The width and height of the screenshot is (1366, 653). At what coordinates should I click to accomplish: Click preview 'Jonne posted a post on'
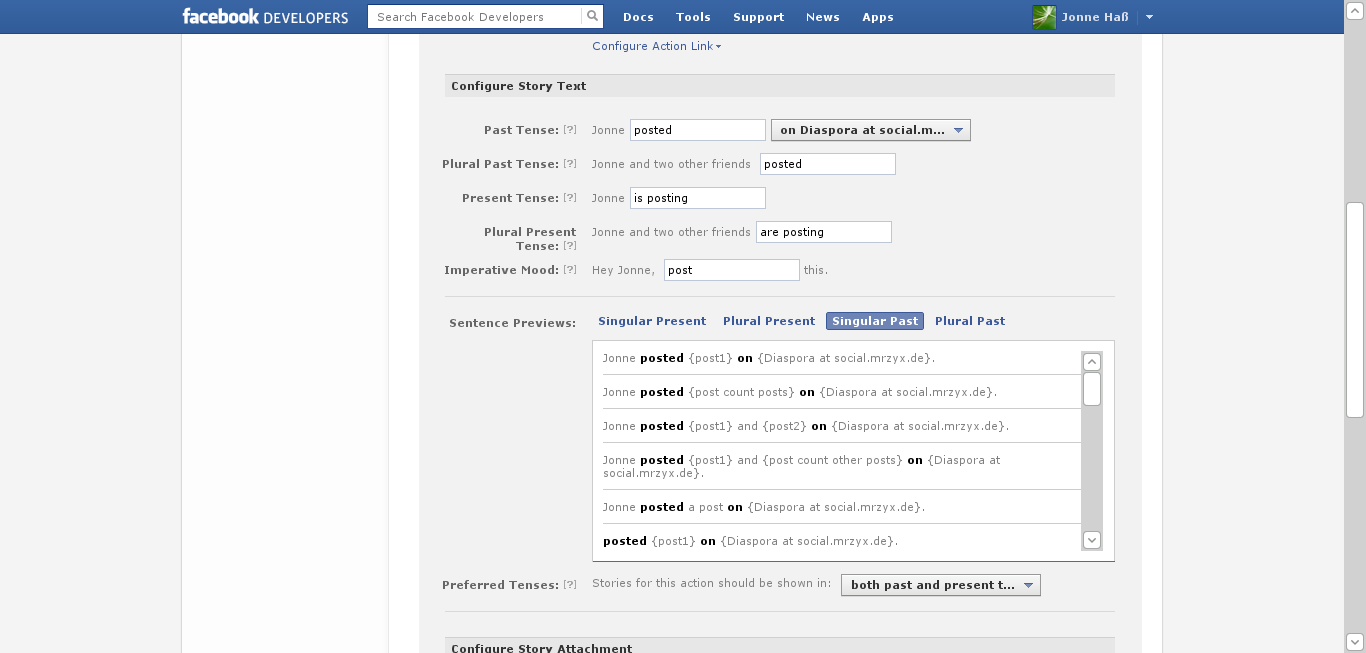point(764,507)
